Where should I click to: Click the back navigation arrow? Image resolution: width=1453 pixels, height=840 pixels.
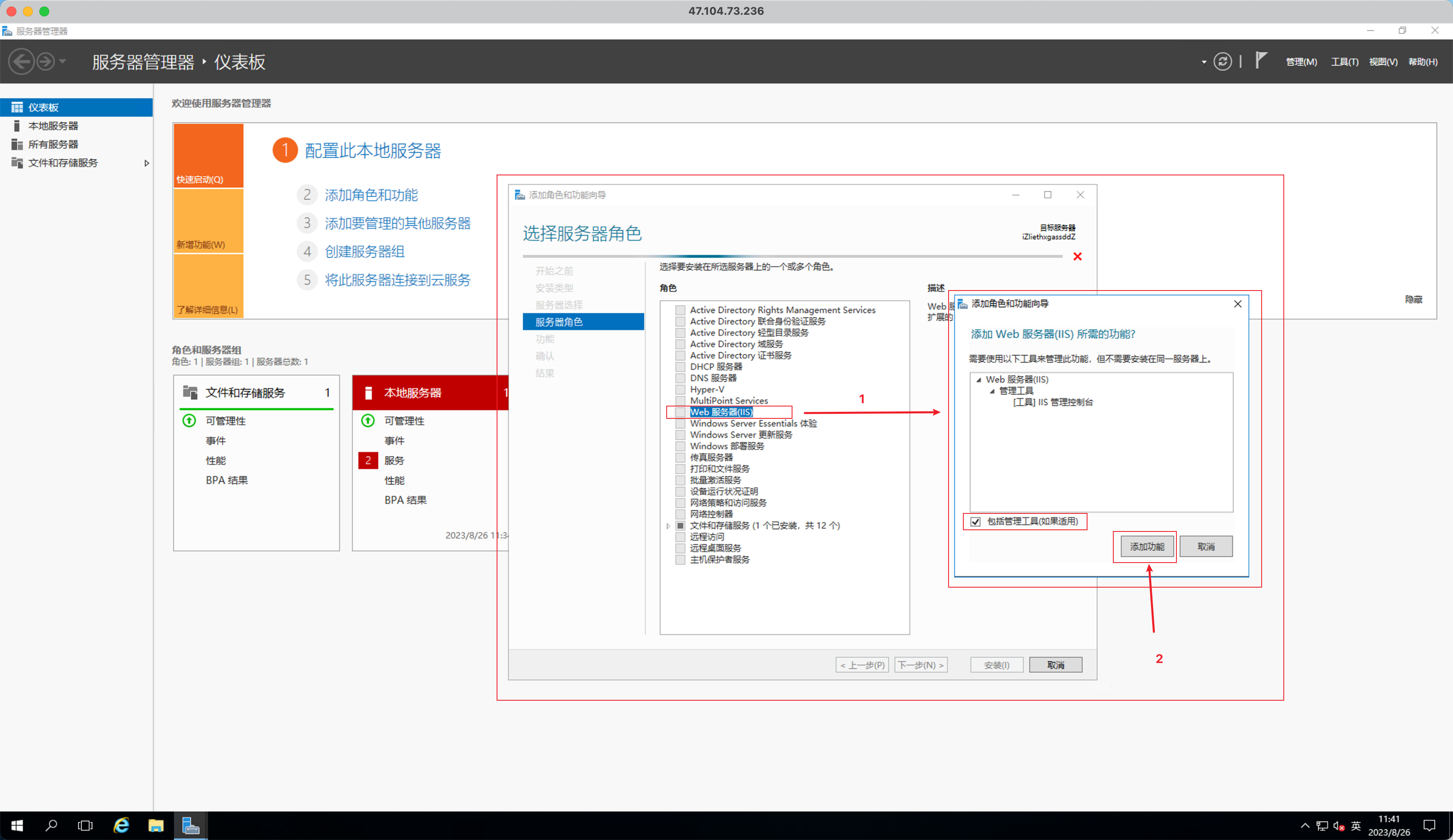tap(21, 61)
